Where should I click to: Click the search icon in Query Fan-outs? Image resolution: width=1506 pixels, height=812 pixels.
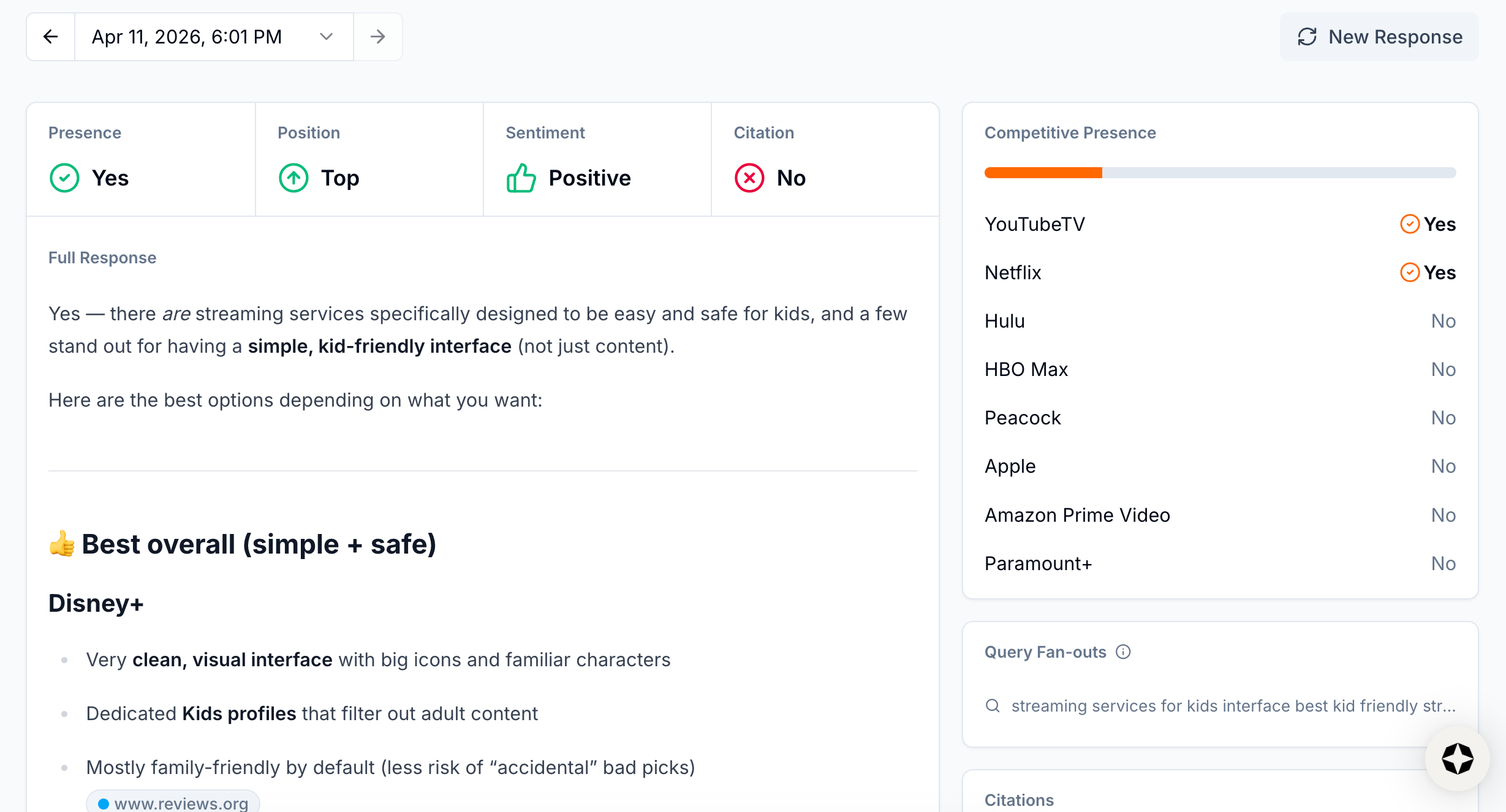tap(993, 705)
